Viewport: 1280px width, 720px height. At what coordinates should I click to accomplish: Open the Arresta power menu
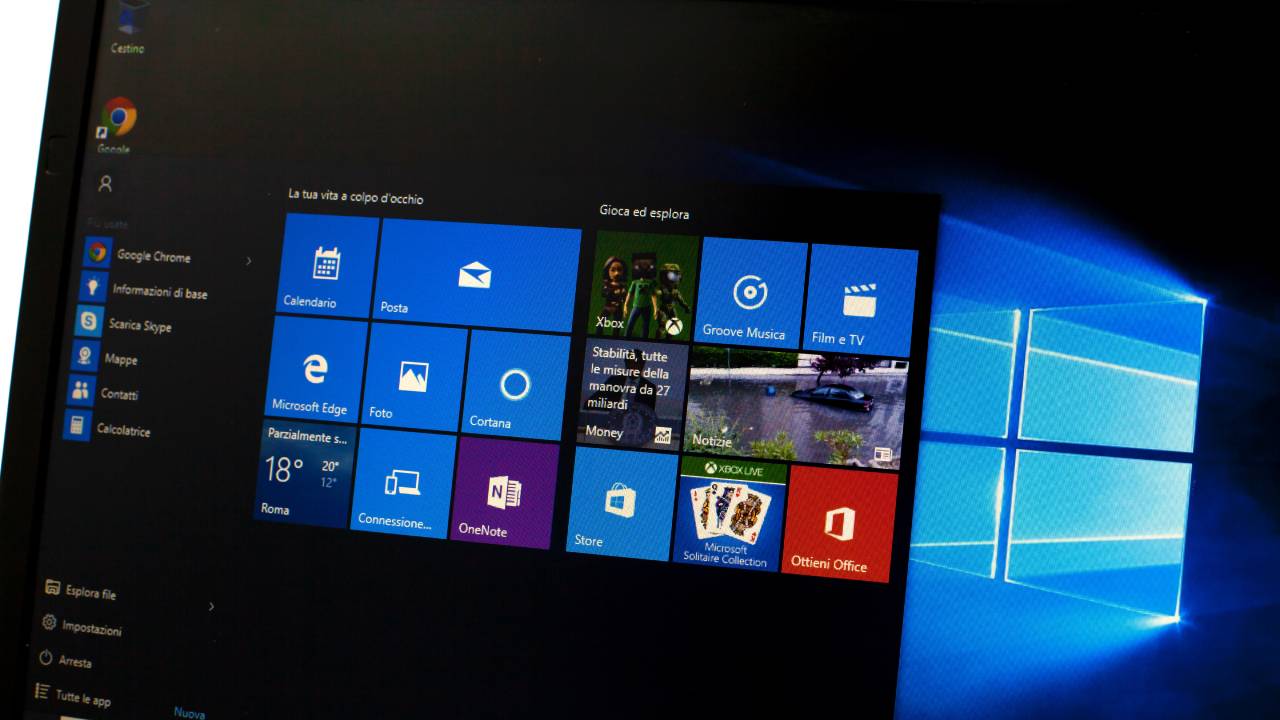pyautogui.click(x=65, y=660)
